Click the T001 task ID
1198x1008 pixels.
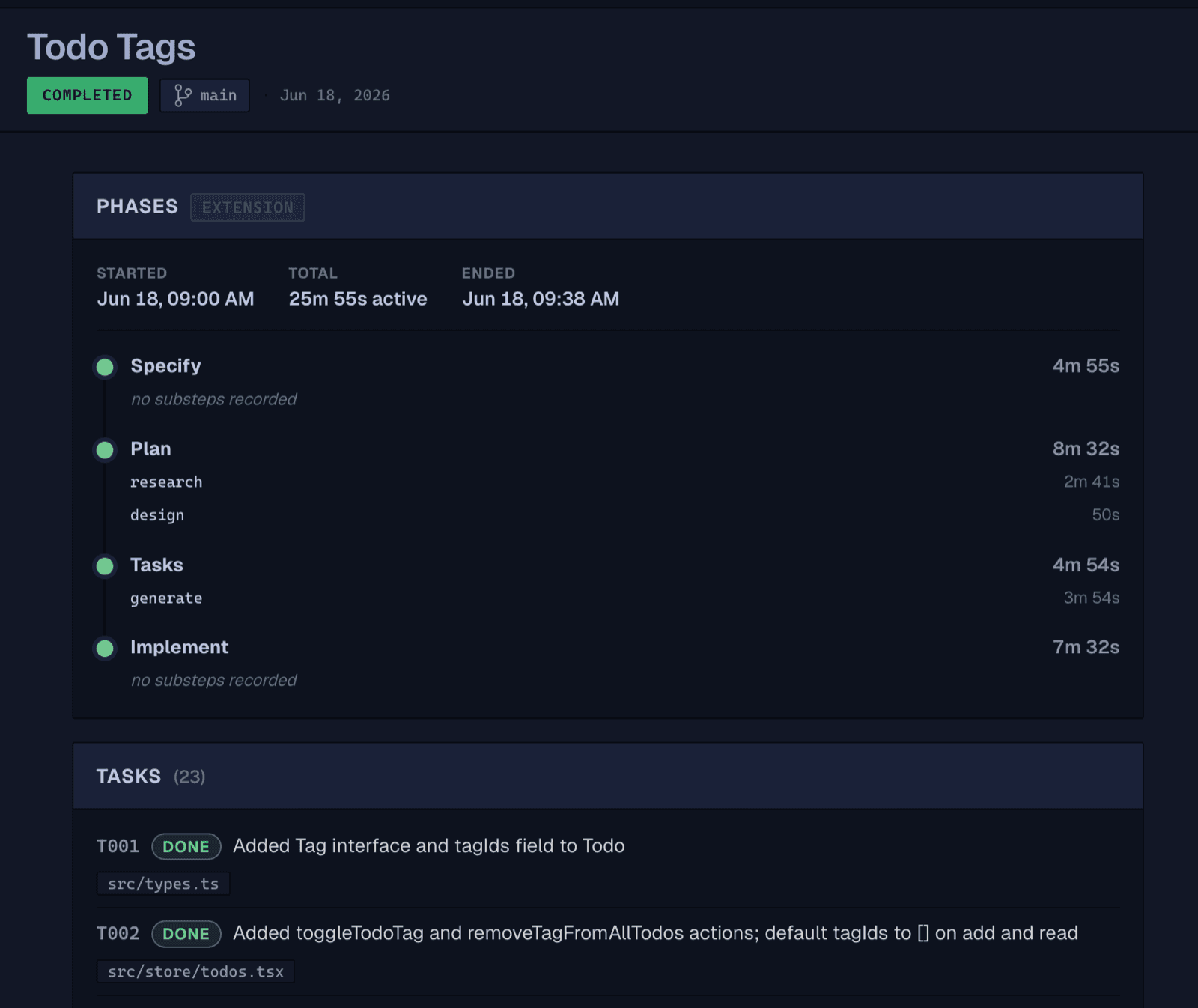click(118, 847)
